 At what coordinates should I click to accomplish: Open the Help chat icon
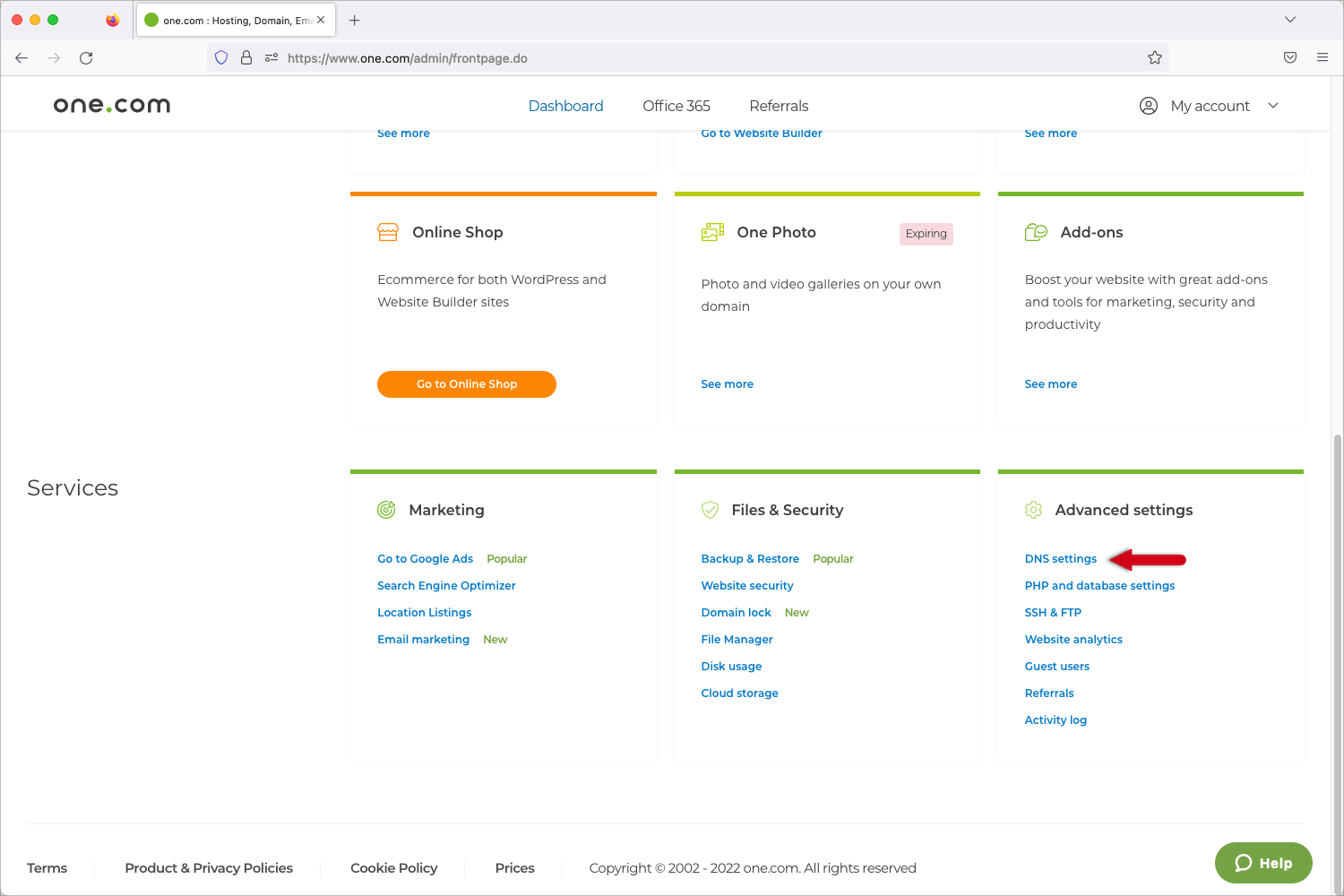coord(1245,863)
